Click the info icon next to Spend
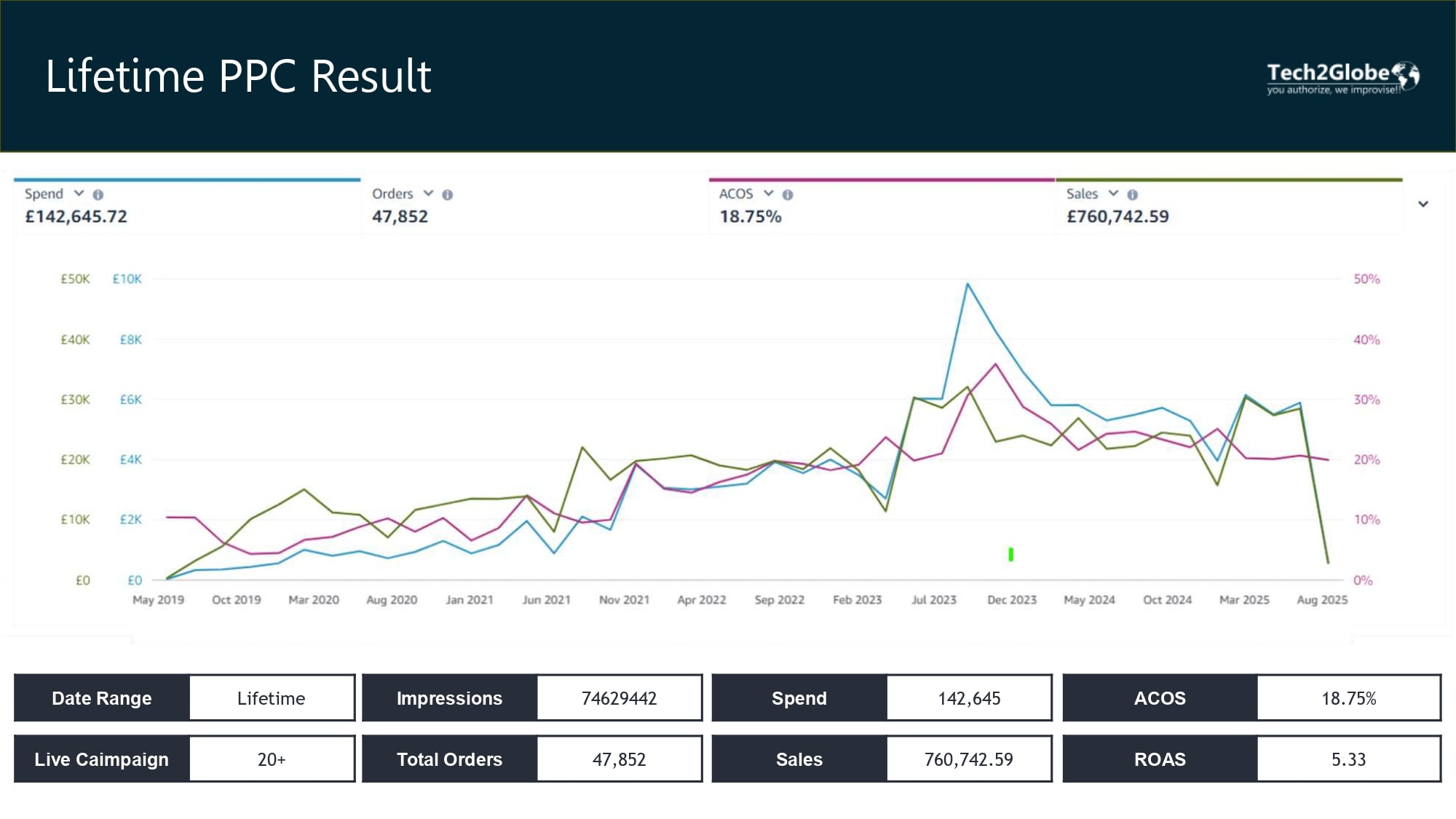Image resolution: width=1456 pixels, height=819 pixels. (x=98, y=195)
